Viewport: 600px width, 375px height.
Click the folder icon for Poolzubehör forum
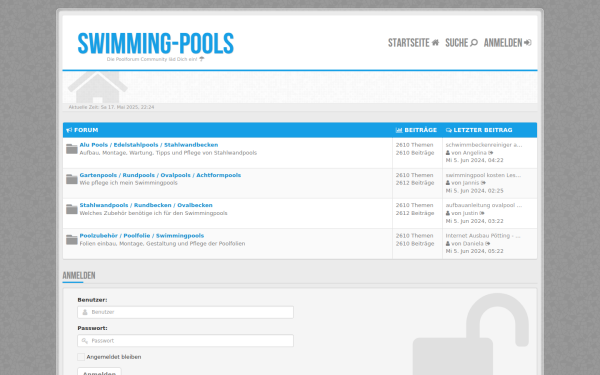(72, 240)
